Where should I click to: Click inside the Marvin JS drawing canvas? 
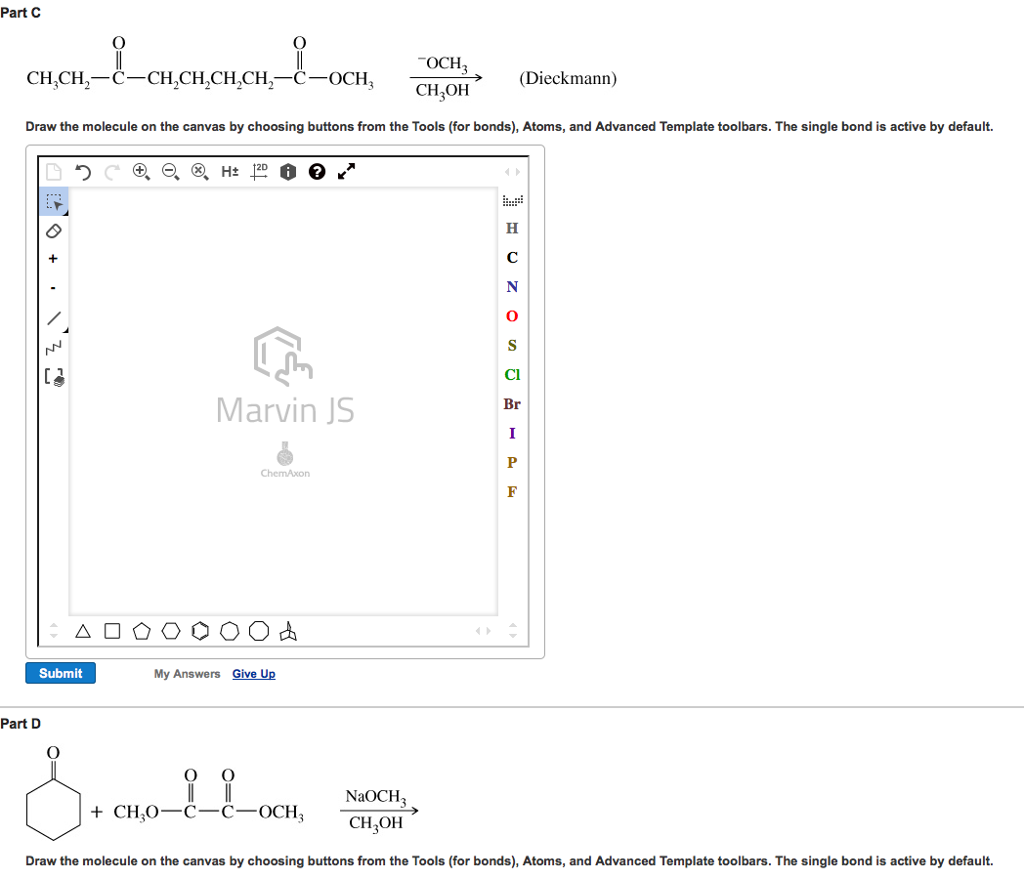(283, 401)
